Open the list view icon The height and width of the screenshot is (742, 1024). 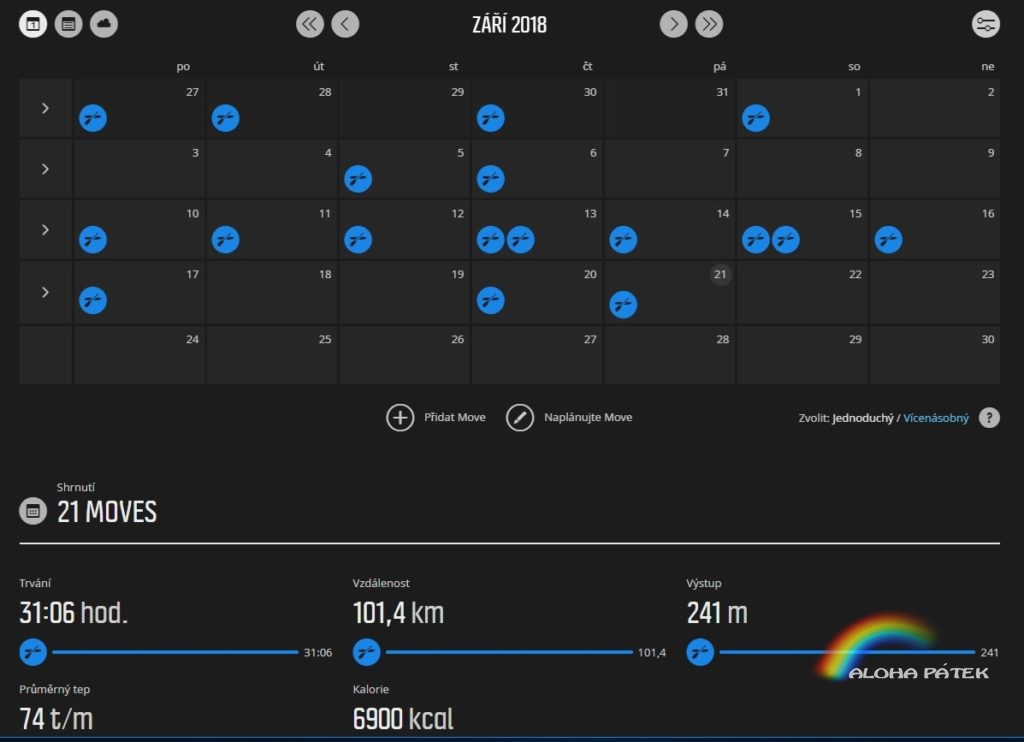click(68, 25)
